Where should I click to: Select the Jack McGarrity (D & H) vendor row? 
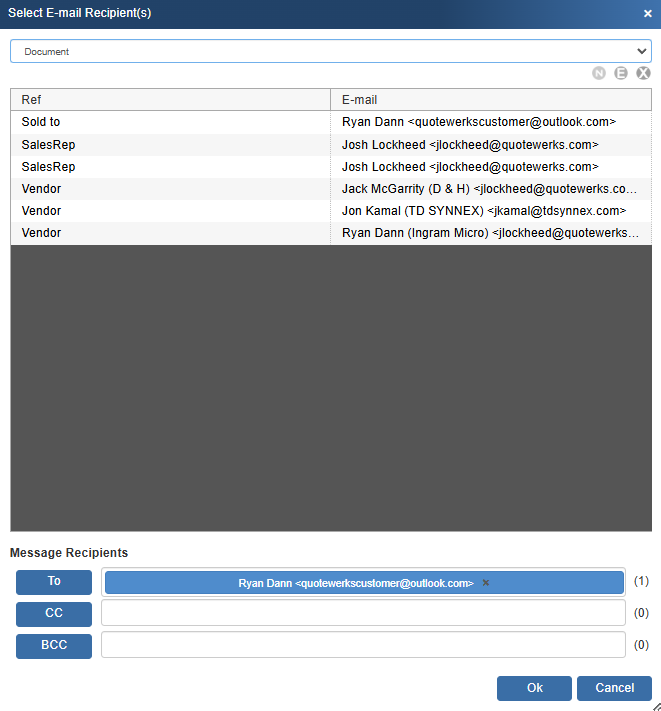[330, 189]
